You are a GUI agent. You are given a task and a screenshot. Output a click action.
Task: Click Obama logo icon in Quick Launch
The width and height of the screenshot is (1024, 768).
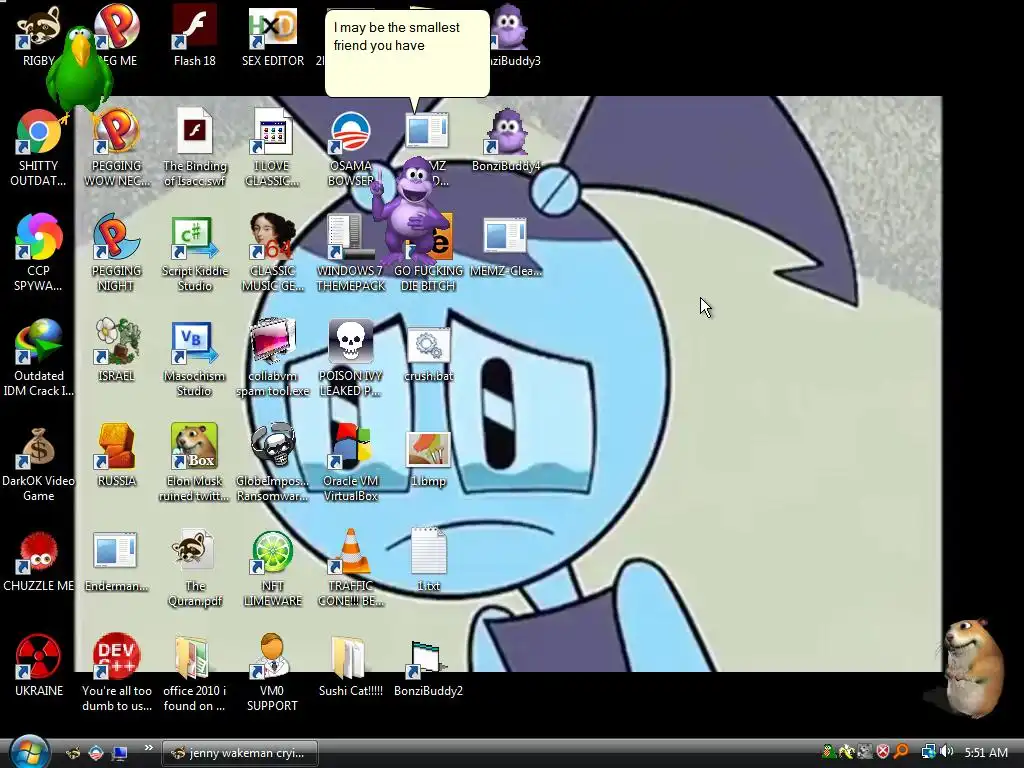pos(96,753)
